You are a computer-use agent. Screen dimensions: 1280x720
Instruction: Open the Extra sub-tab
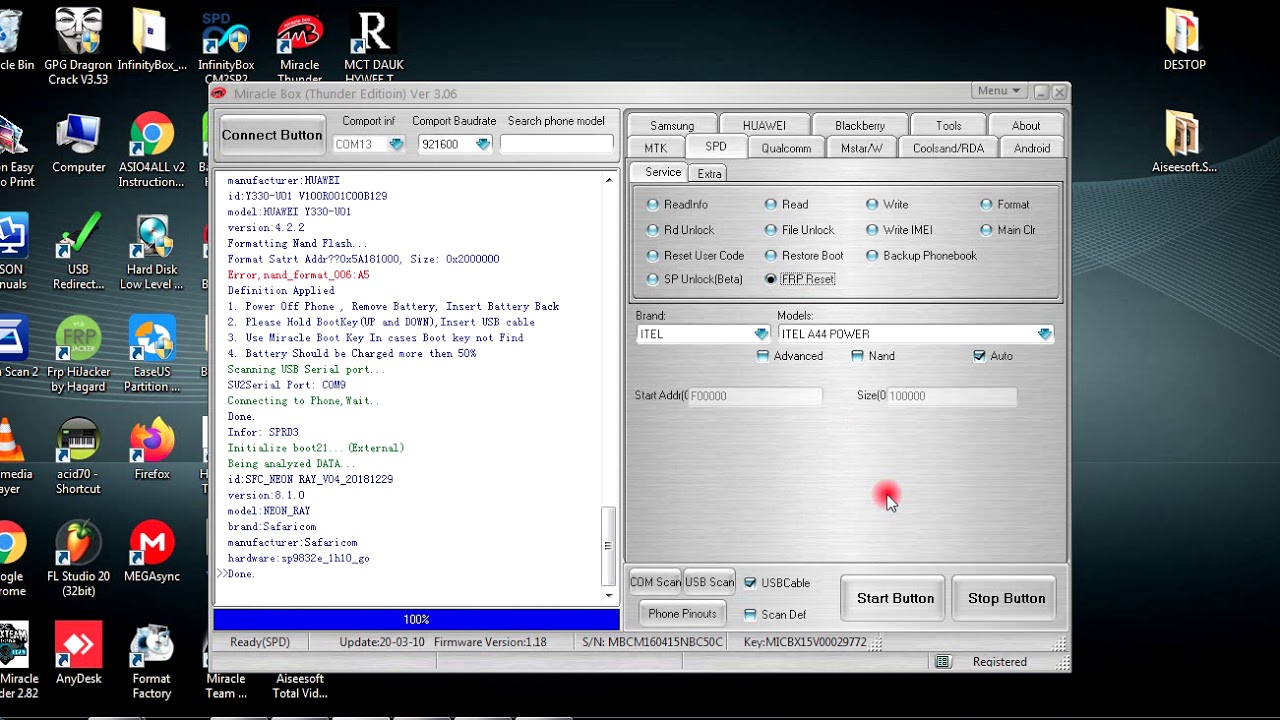coord(709,174)
